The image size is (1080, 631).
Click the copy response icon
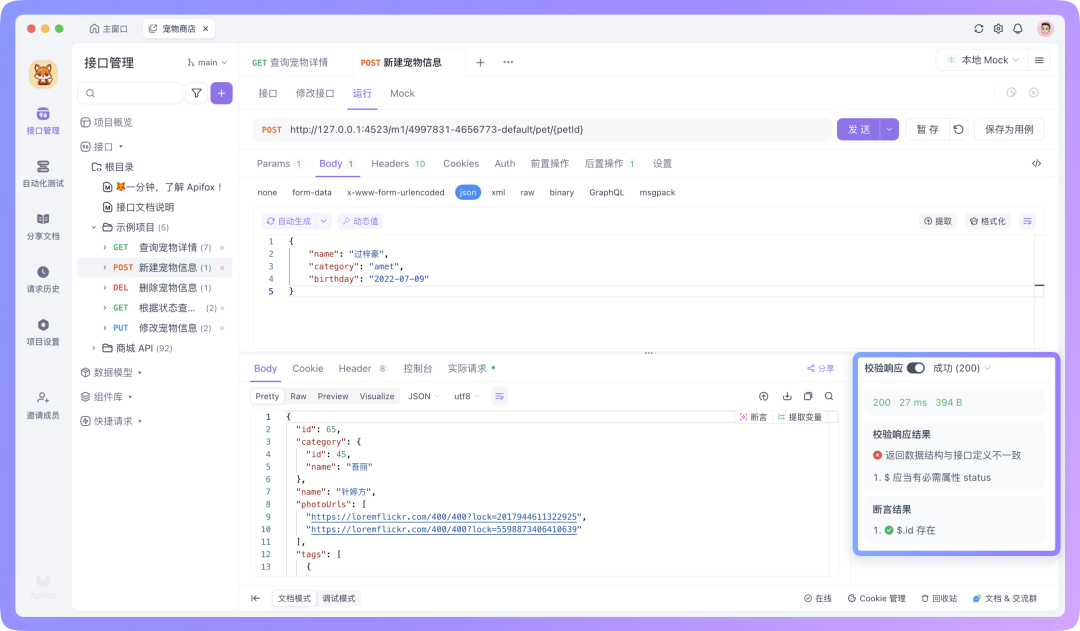tap(808, 396)
